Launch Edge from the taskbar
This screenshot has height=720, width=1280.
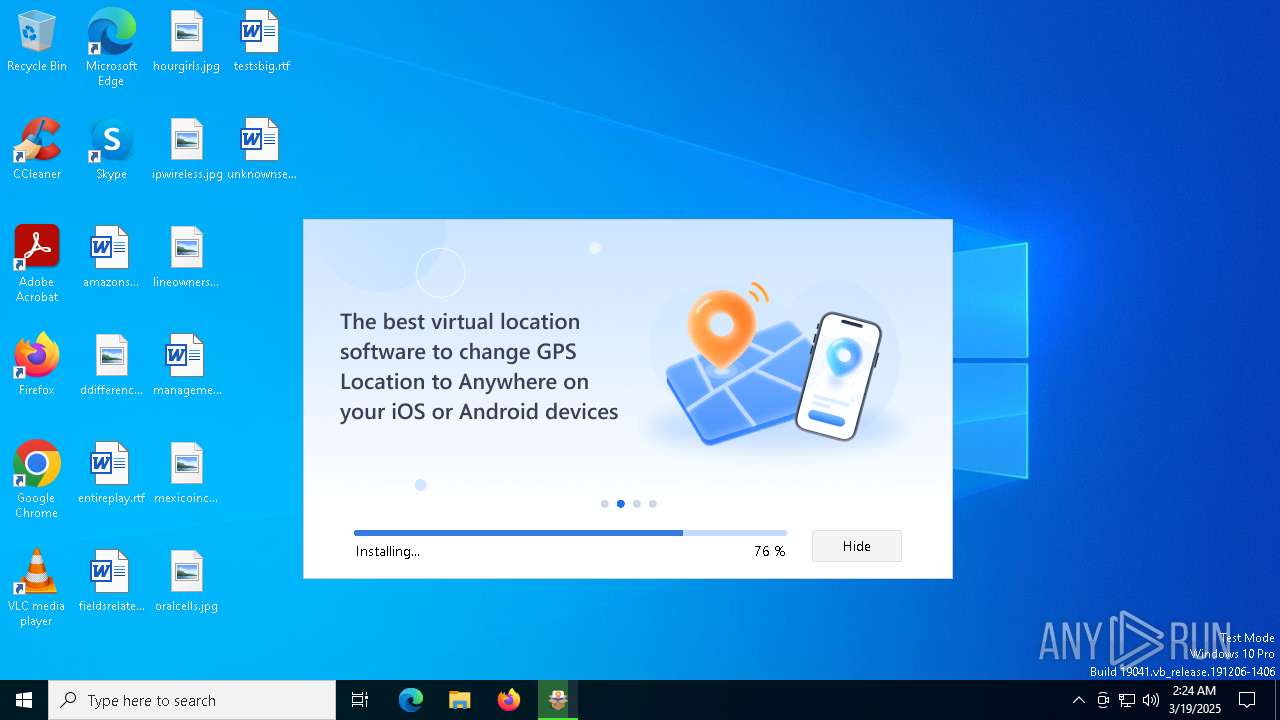pyautogui.click(x=411, y=700)
